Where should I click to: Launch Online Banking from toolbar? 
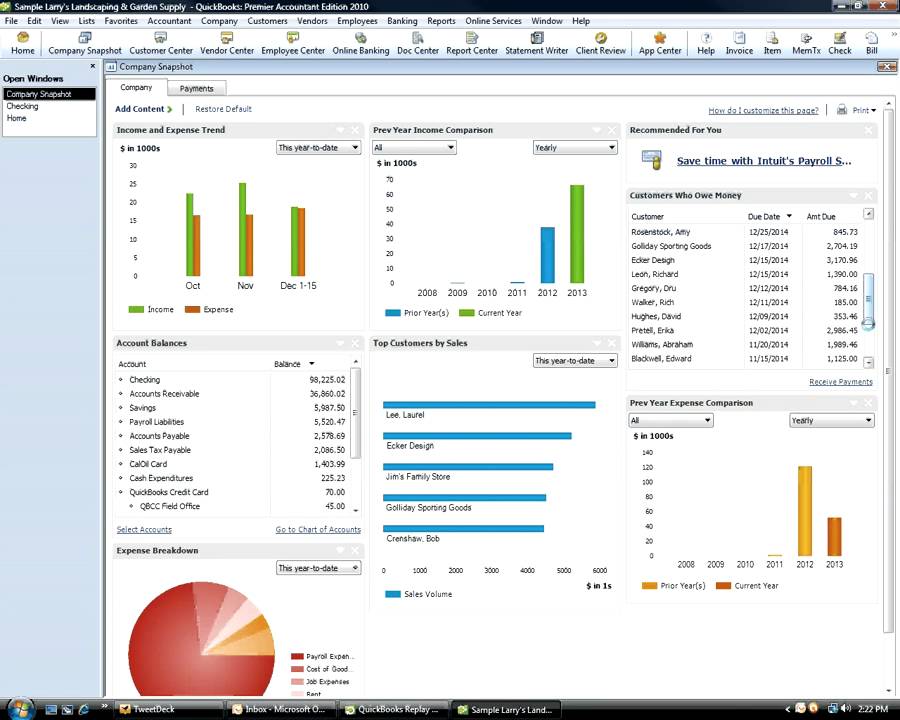(360, 44)
